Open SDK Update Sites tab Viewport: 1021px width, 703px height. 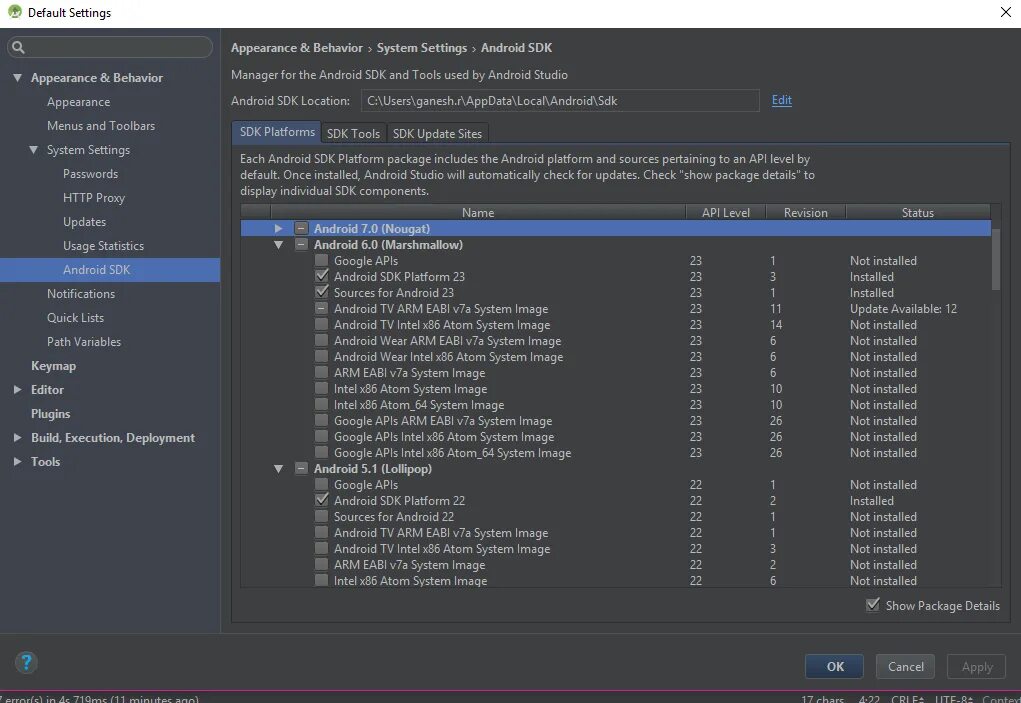tap(438, 133)
